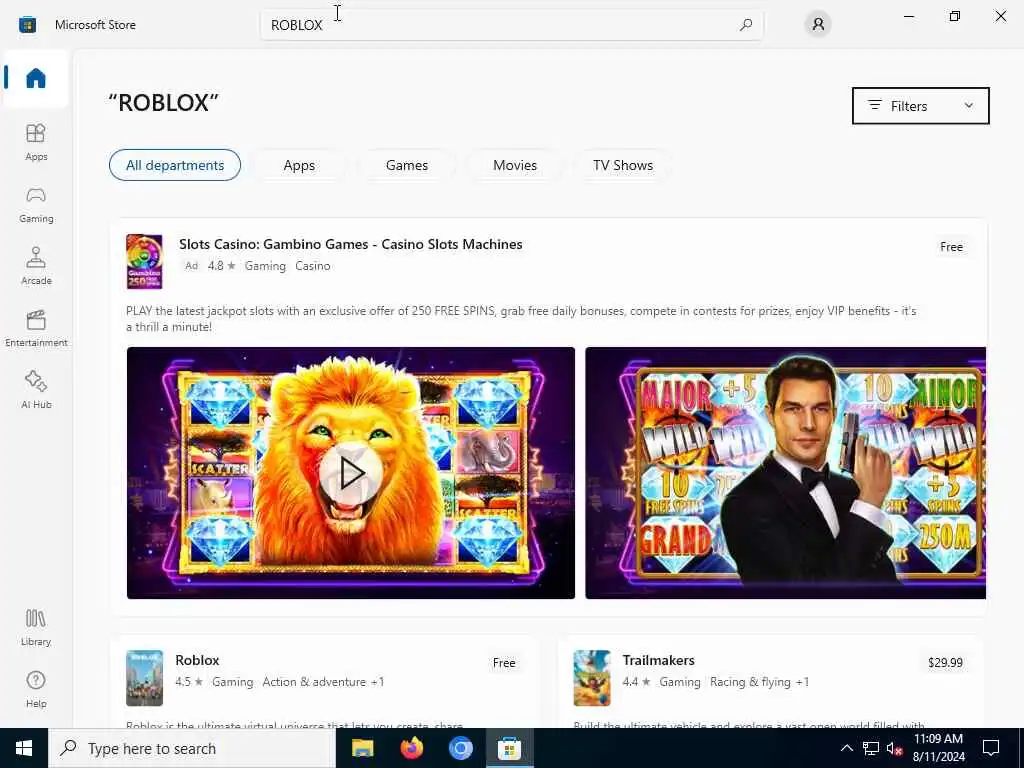Open Slots Casino: Gambino Games title
The height and width of the screenshot is (768, 1024).
(x=351, y=244)
